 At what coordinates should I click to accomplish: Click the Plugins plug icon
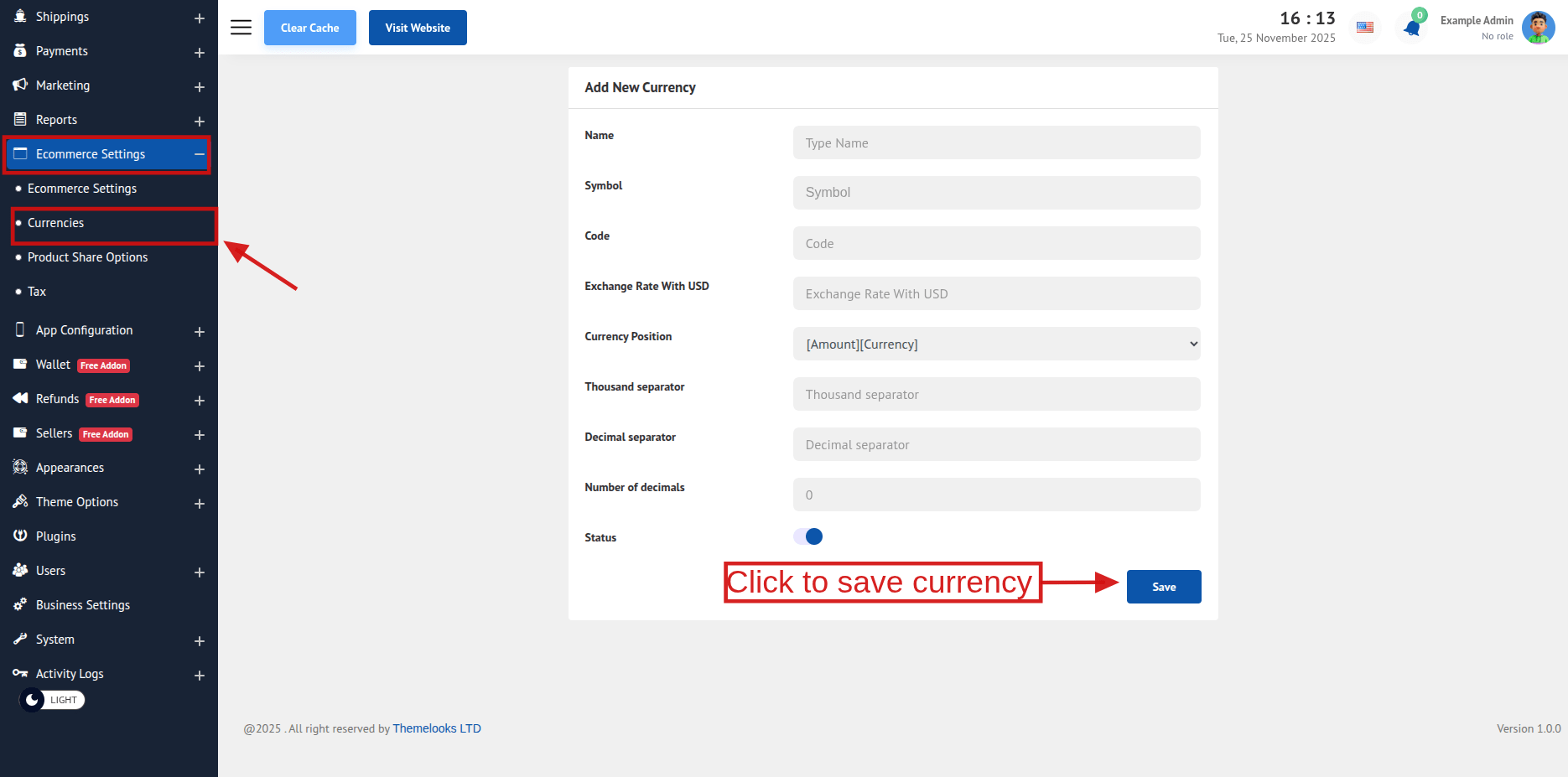pos(20,536)
